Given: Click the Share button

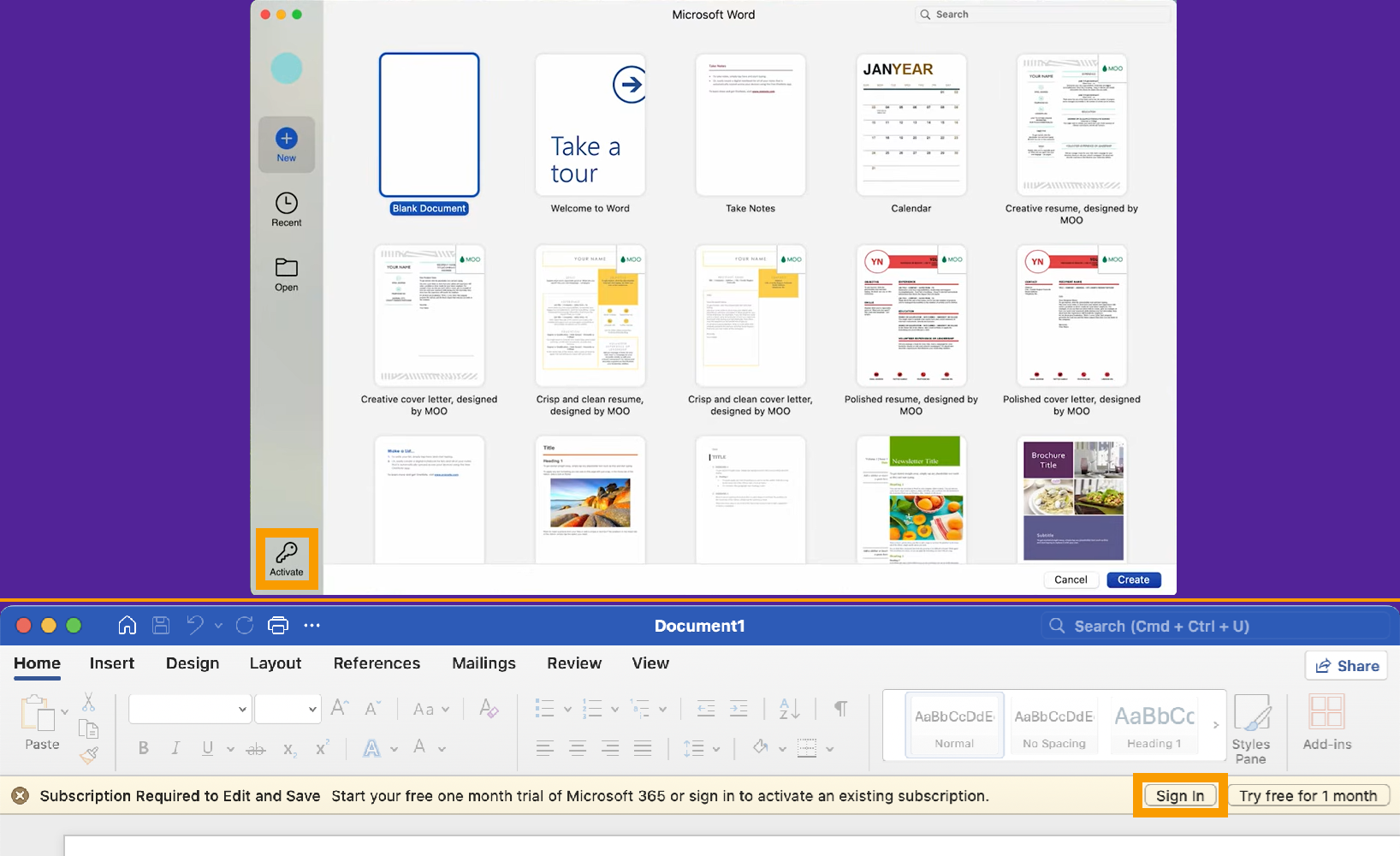Looking at the screenshot, I should (x=1347, y=666).
